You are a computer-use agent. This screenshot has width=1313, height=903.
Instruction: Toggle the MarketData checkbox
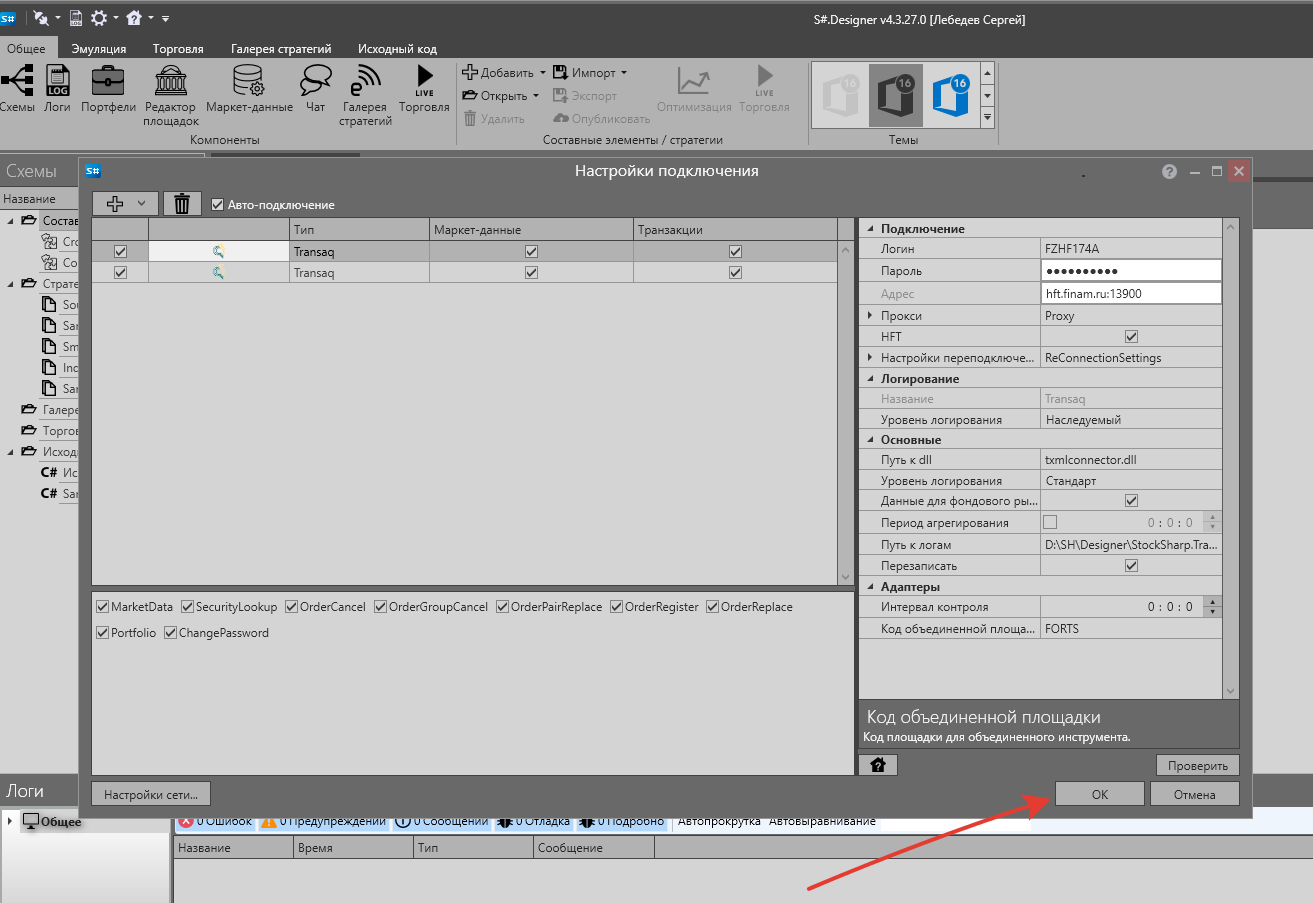coord(102,607)
